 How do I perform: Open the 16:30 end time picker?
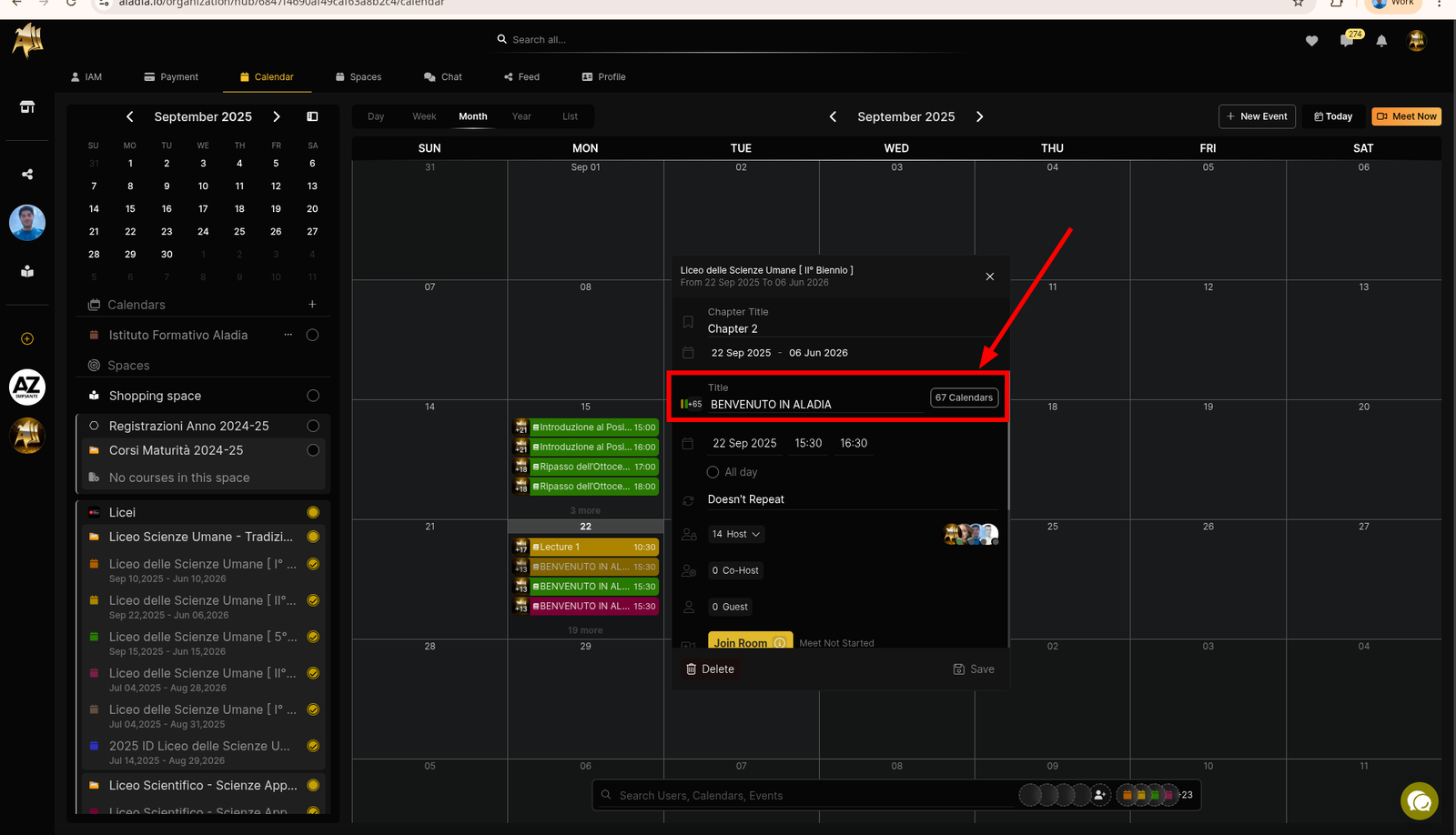(854, 443)
